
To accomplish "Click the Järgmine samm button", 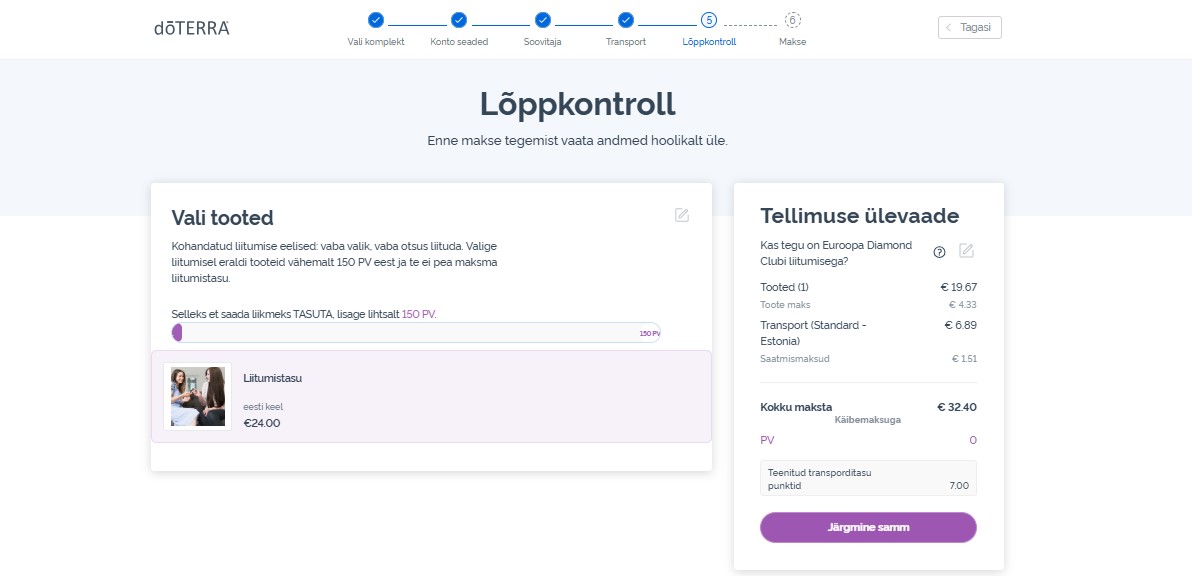I will [x=868, y=527].
